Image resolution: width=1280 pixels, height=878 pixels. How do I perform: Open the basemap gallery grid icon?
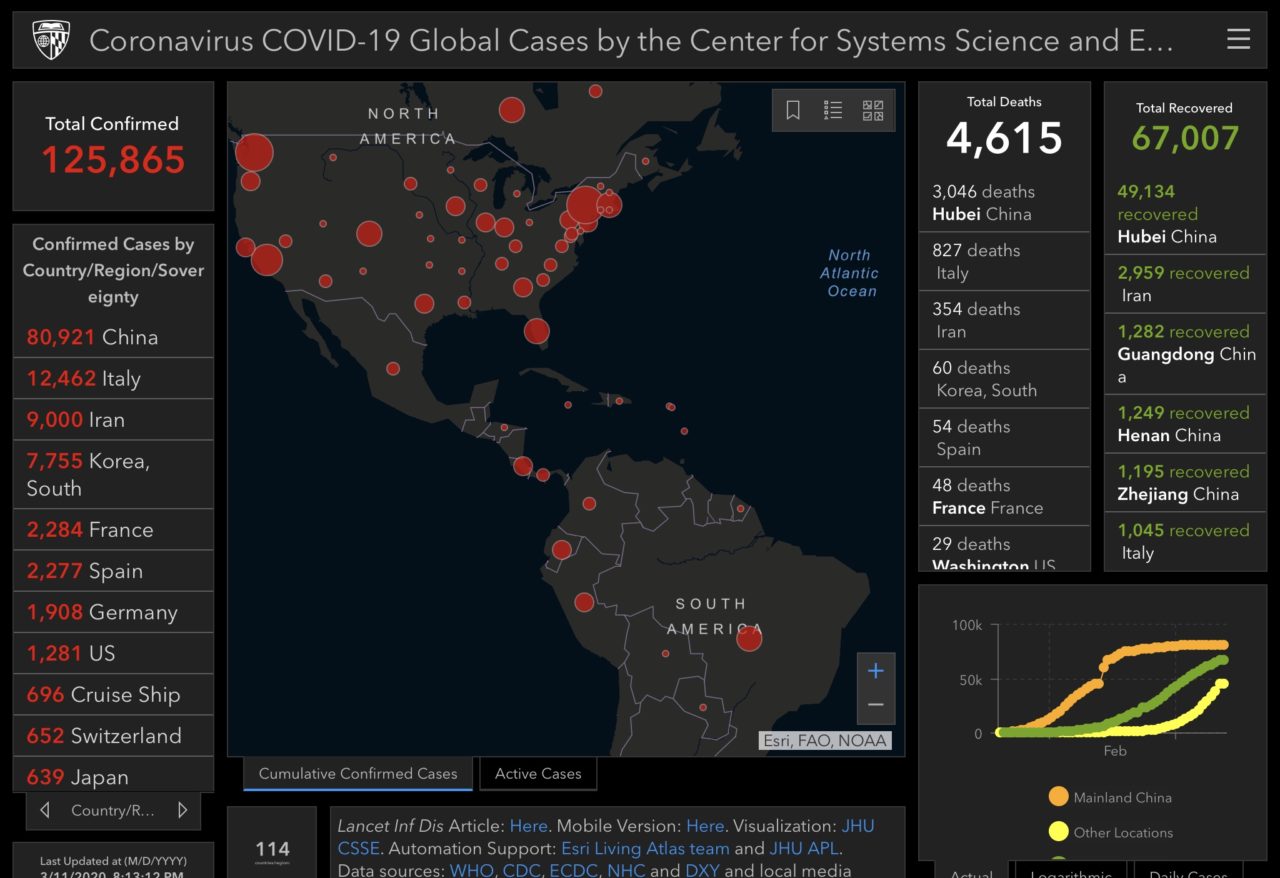[x=873, y=110]
